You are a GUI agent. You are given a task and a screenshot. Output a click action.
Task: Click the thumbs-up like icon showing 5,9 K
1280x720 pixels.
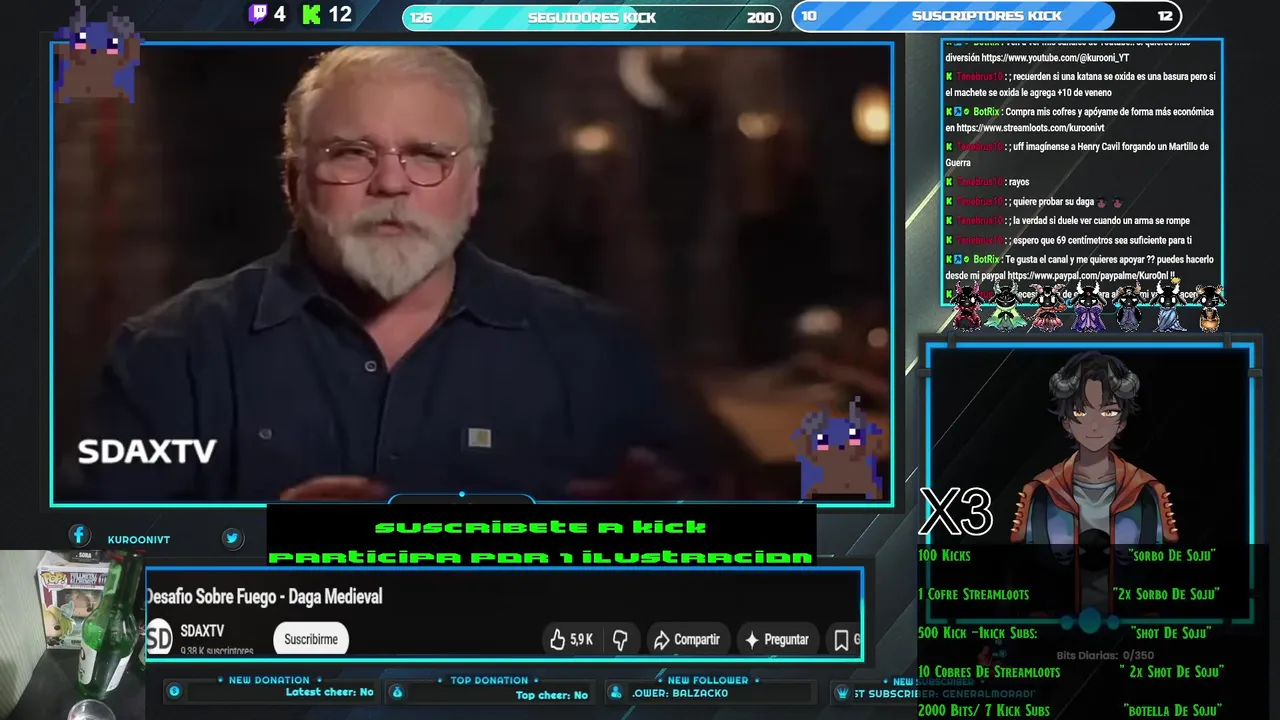[558, 639]
